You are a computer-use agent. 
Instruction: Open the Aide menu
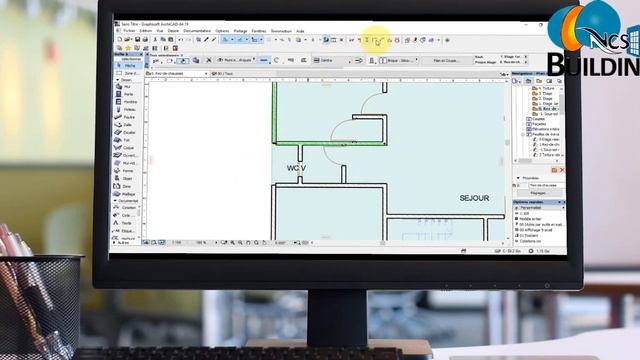pyautogui.click(x=300, y=31)
